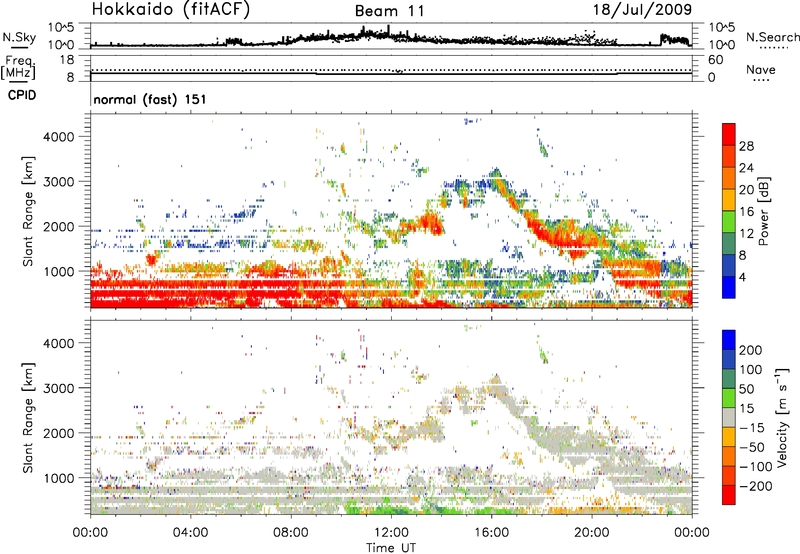Click the '16:00' time axis tick label
This screenshot has height=554, width=800.
click(491, 532)
